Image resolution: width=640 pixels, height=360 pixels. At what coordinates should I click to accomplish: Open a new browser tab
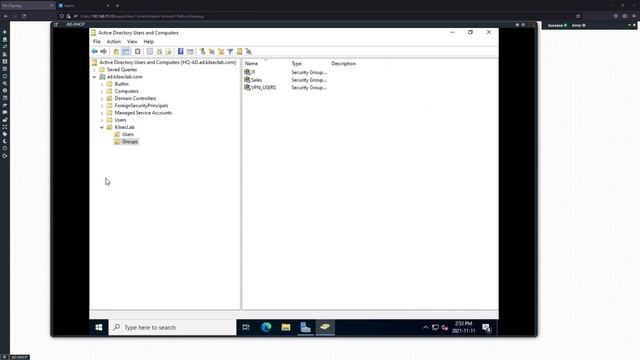pos(117,6)
